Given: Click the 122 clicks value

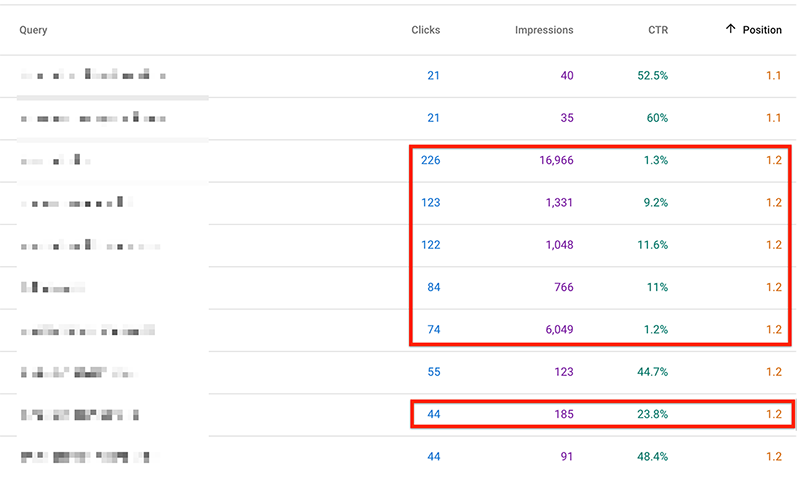Looking at the screenshot, I should coord(431,245).
